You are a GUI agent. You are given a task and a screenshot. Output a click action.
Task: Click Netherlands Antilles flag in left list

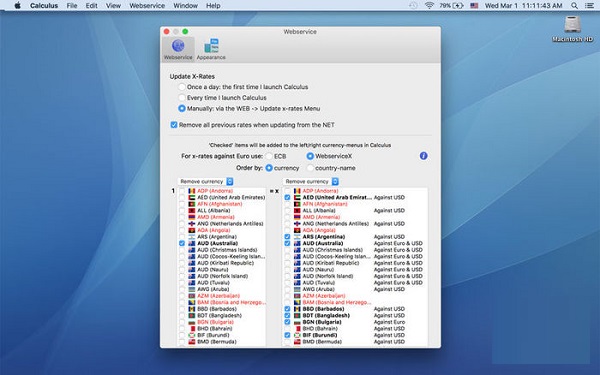click(x=191, y=223)
